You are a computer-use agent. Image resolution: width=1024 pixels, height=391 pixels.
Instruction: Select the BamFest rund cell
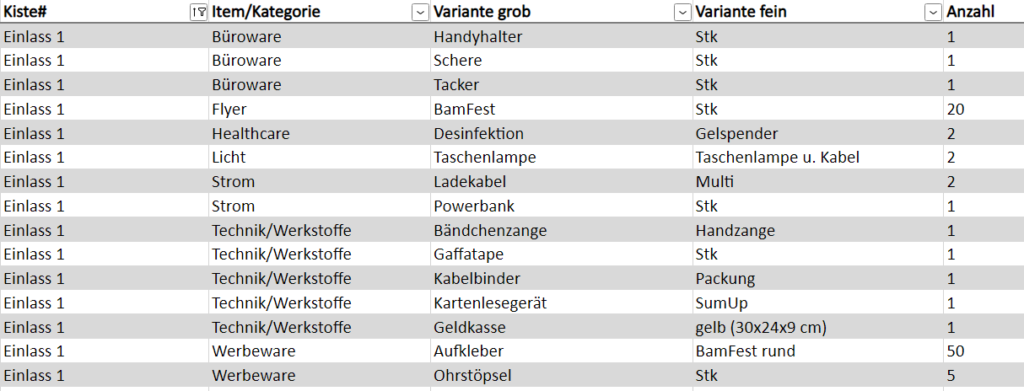818,351
